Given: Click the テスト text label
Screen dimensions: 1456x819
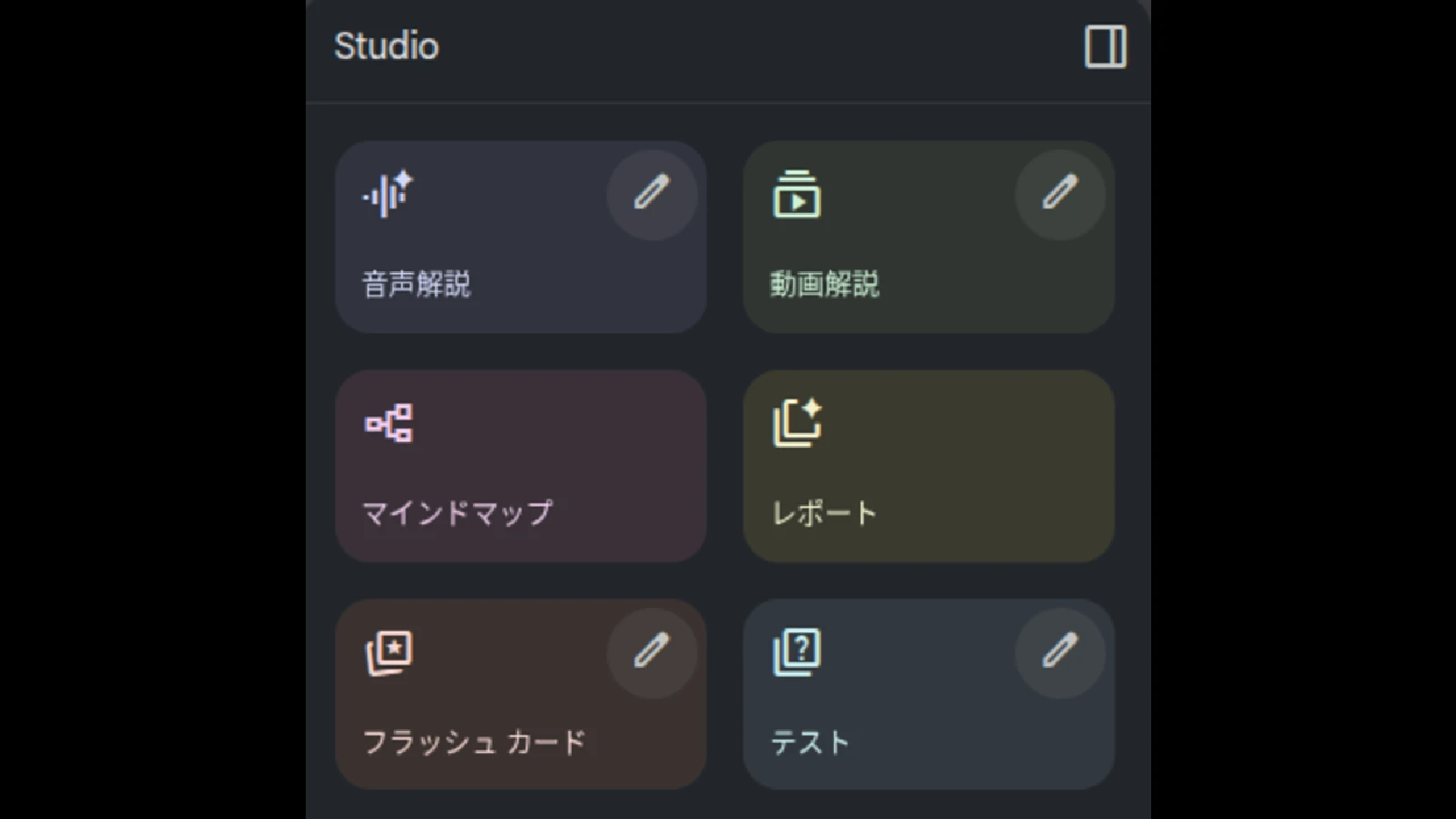Looking at the screenshot, I should point(808,741).
